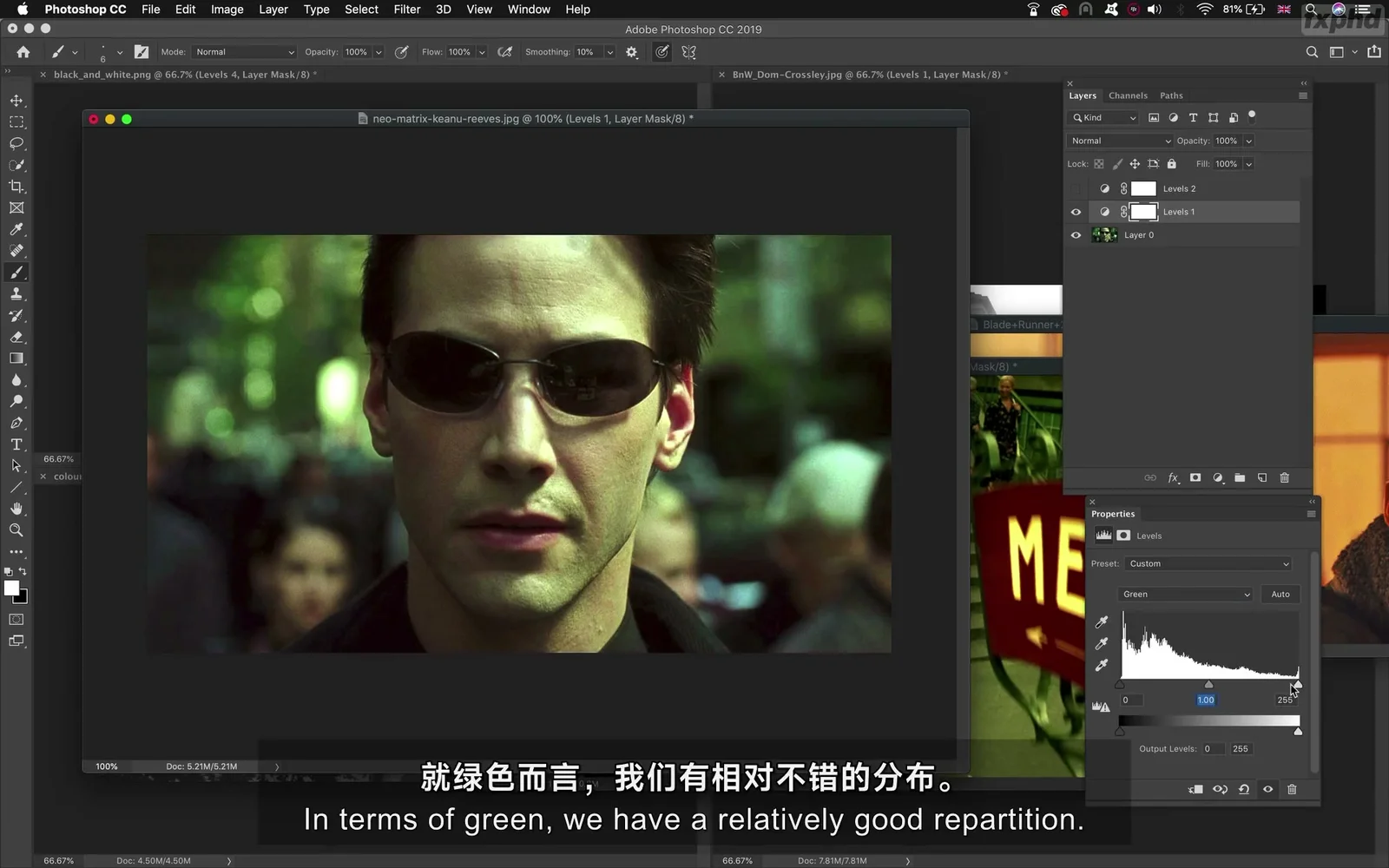Click the Auto button in Levels
The width and height of the screenshot is (1389, 868).
pos(1280,595)
